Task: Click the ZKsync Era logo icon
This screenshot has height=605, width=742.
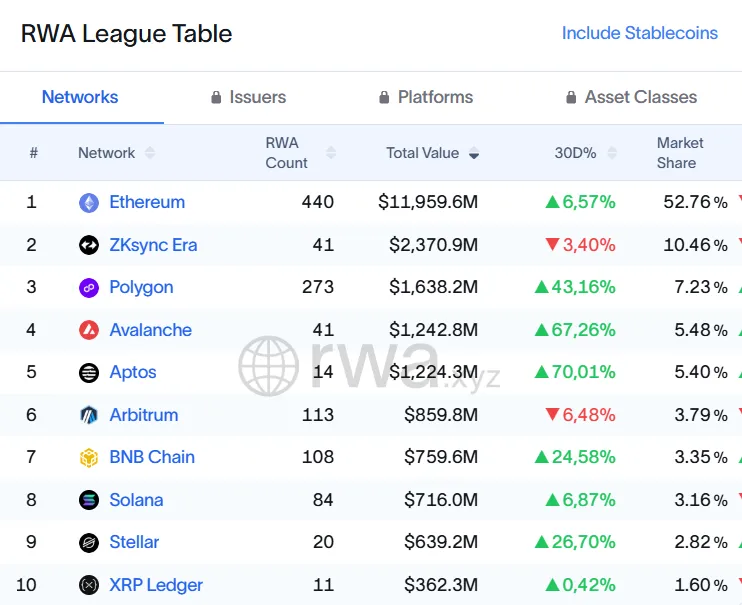Action: pos(89,245)
